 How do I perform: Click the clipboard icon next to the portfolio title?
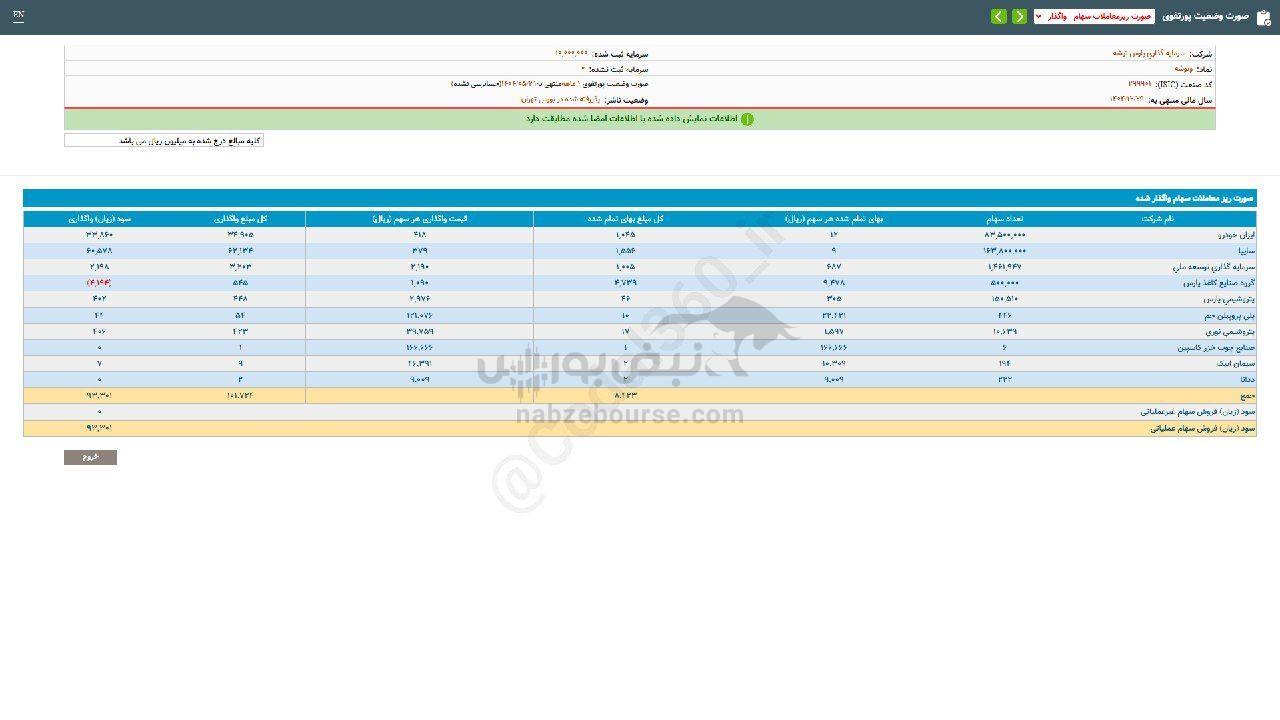coord(1263,17)
